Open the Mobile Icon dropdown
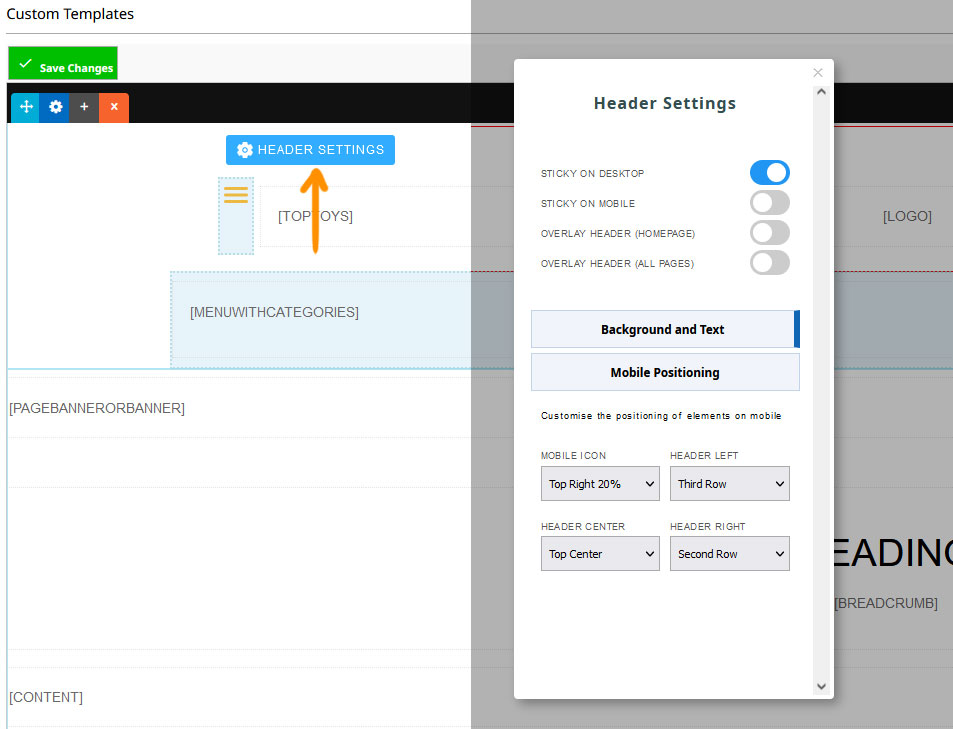Viewport: 953px width, 729px height. point(600,484)
